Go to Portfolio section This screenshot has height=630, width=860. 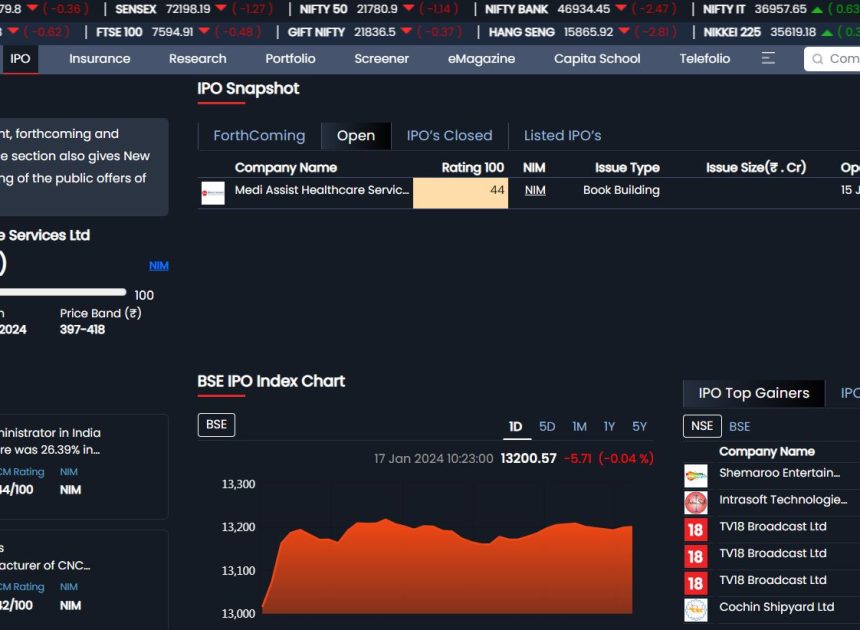tap(290, 59)
